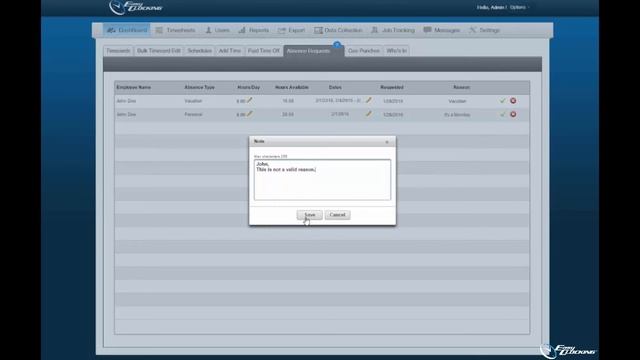The width and height of the screenshot is (640, 360).
Task: Click Cancel in the Note dialog
Action: [337, 215]
